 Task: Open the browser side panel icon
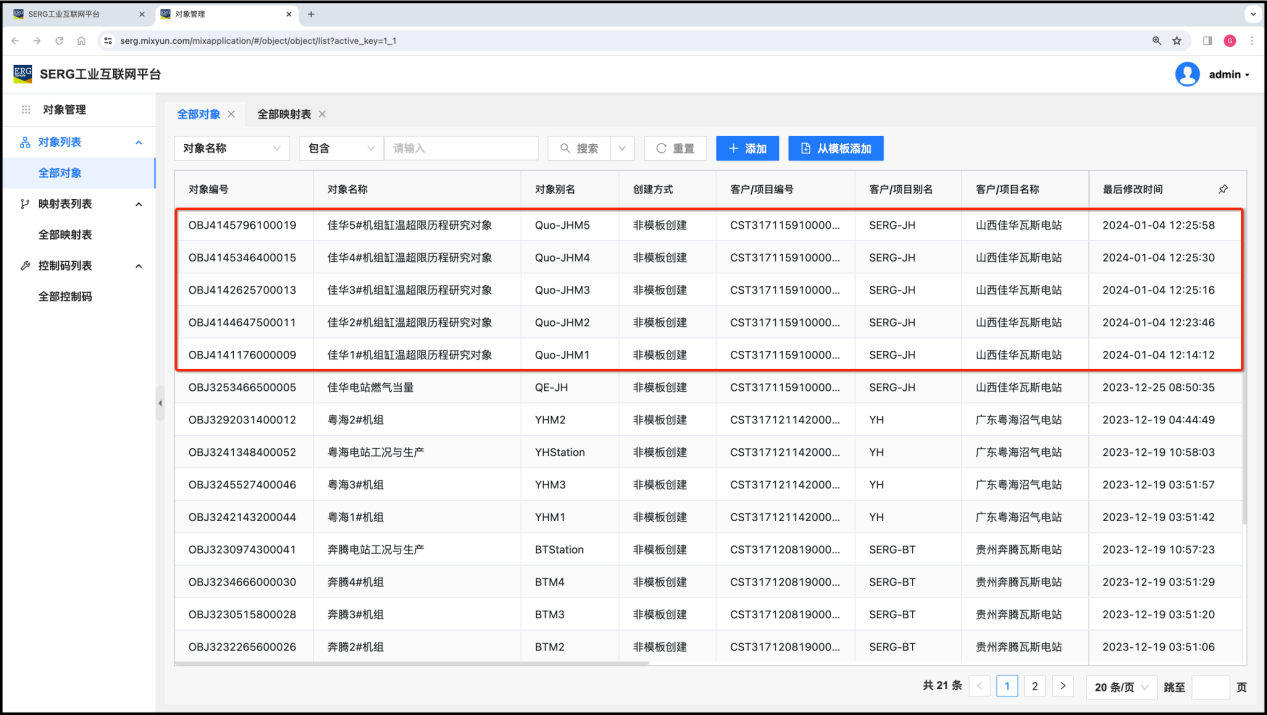tap(1207, 41)
